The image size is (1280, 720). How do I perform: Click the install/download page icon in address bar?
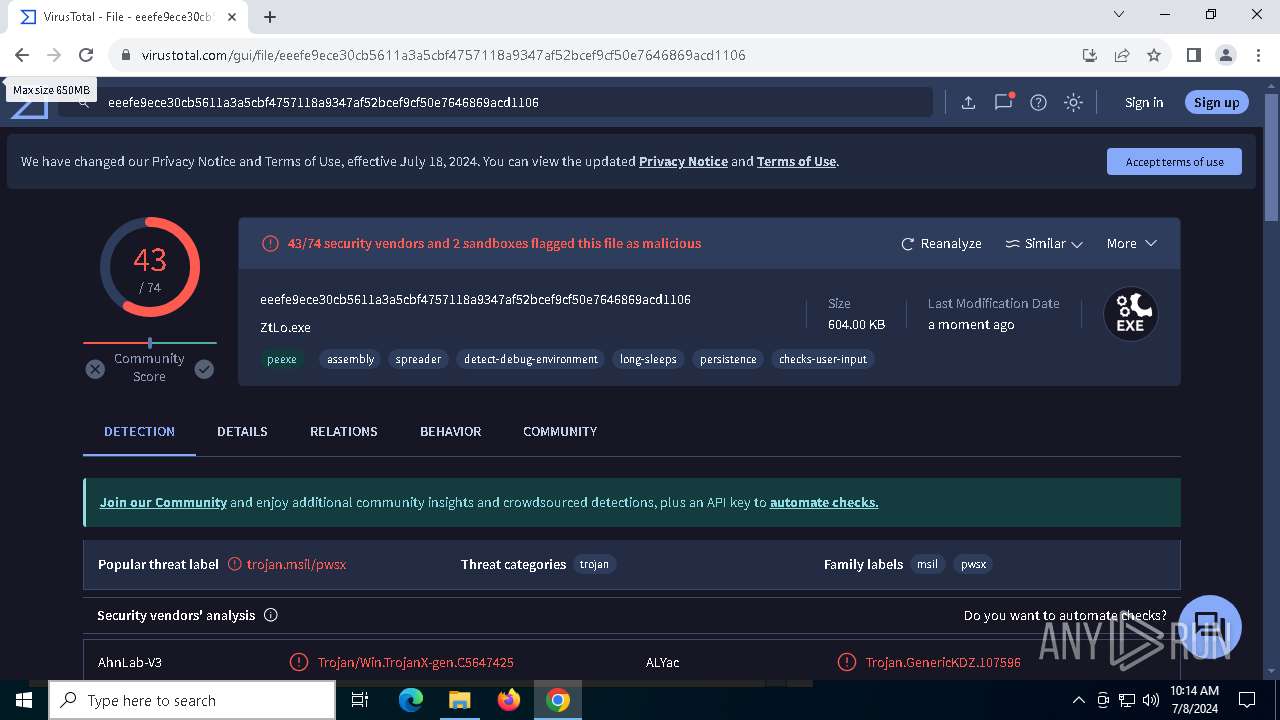pyautogui.click(x=1090, y=55)
